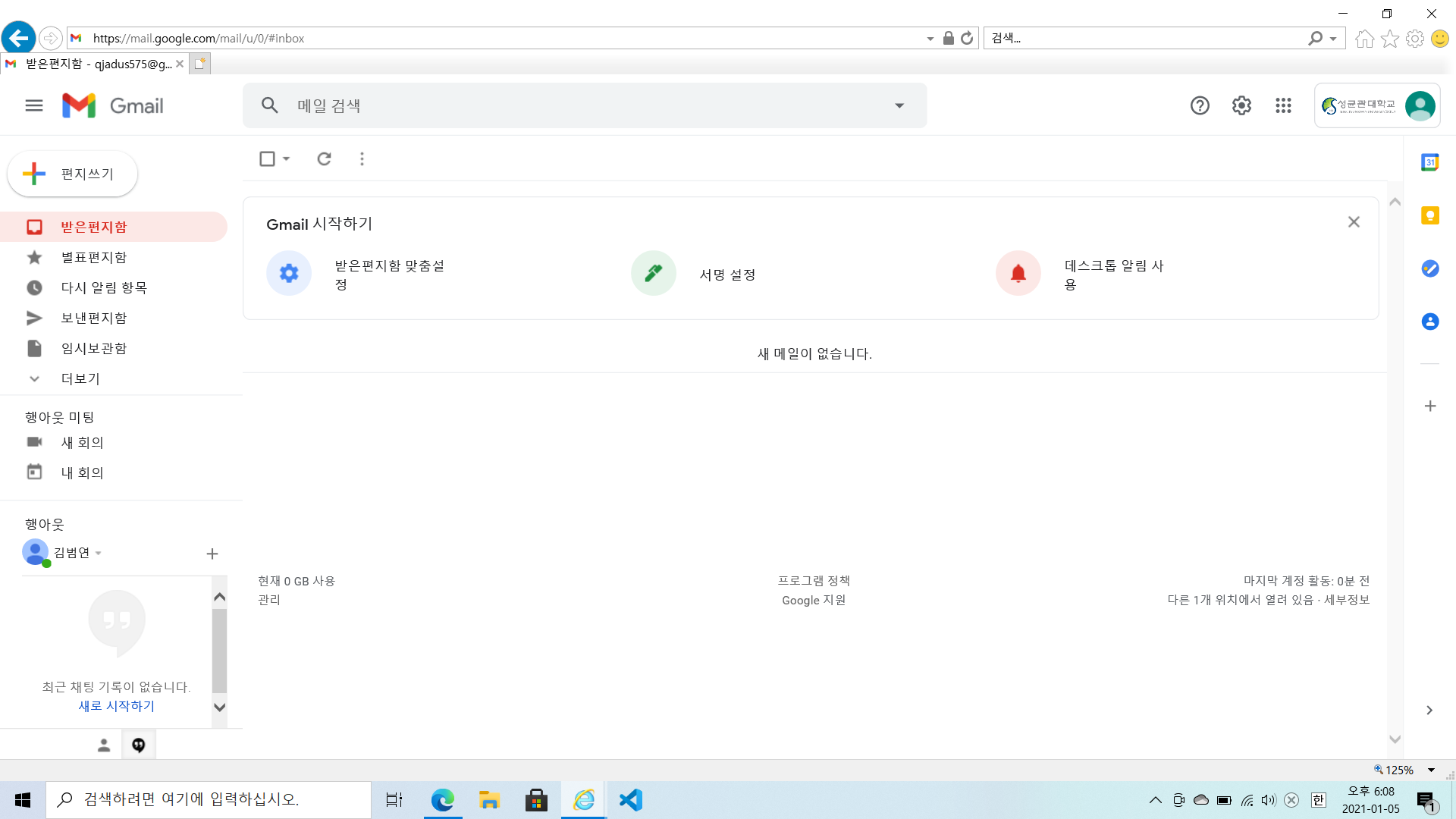Open the Google apps grid icon
This screenshot has height=819, width=1456.
1283,105
